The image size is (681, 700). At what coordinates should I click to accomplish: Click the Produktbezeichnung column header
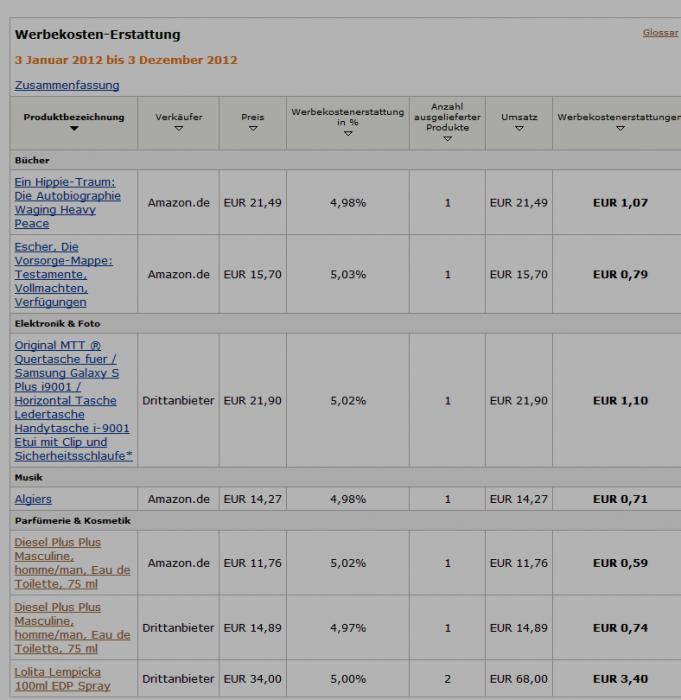pos(74,117)
